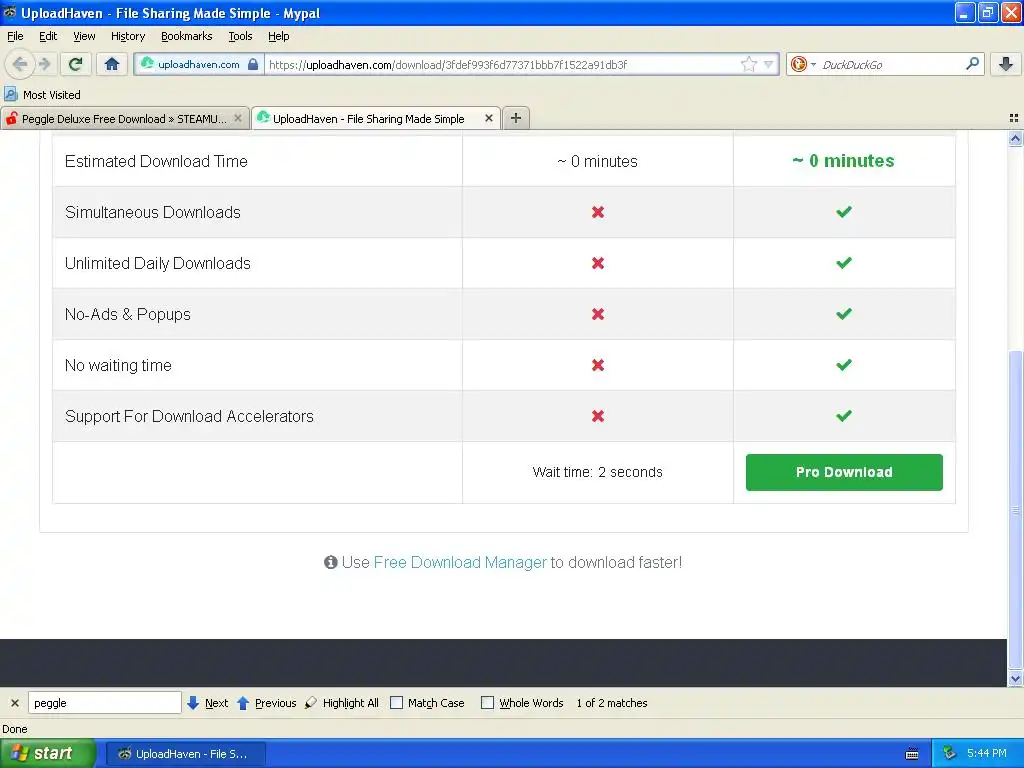
Task: Click the green check for Simultaneous Downloads
Action: coord(844,212)
